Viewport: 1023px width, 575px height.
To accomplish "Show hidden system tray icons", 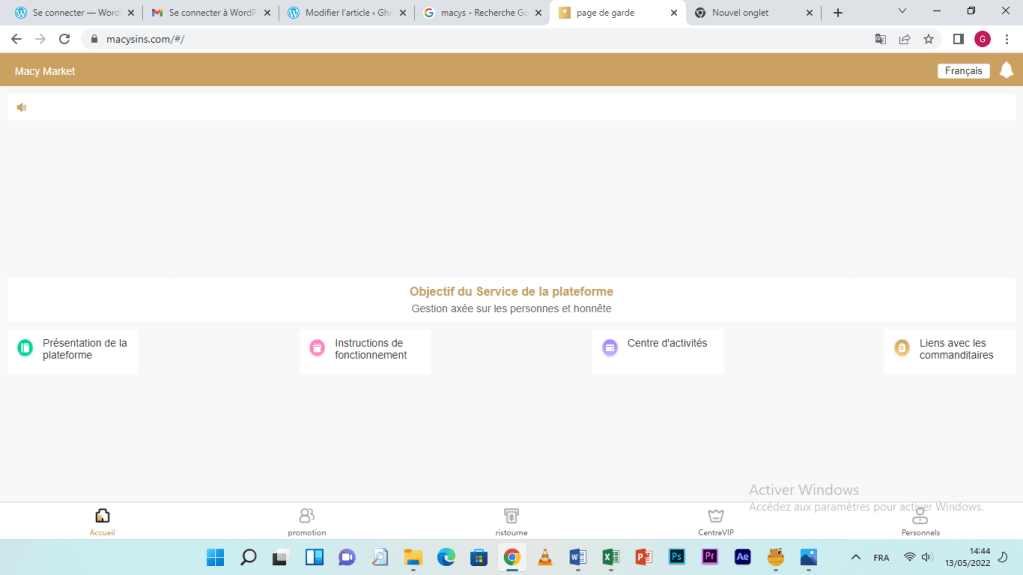I will click(x=855, y=557).
